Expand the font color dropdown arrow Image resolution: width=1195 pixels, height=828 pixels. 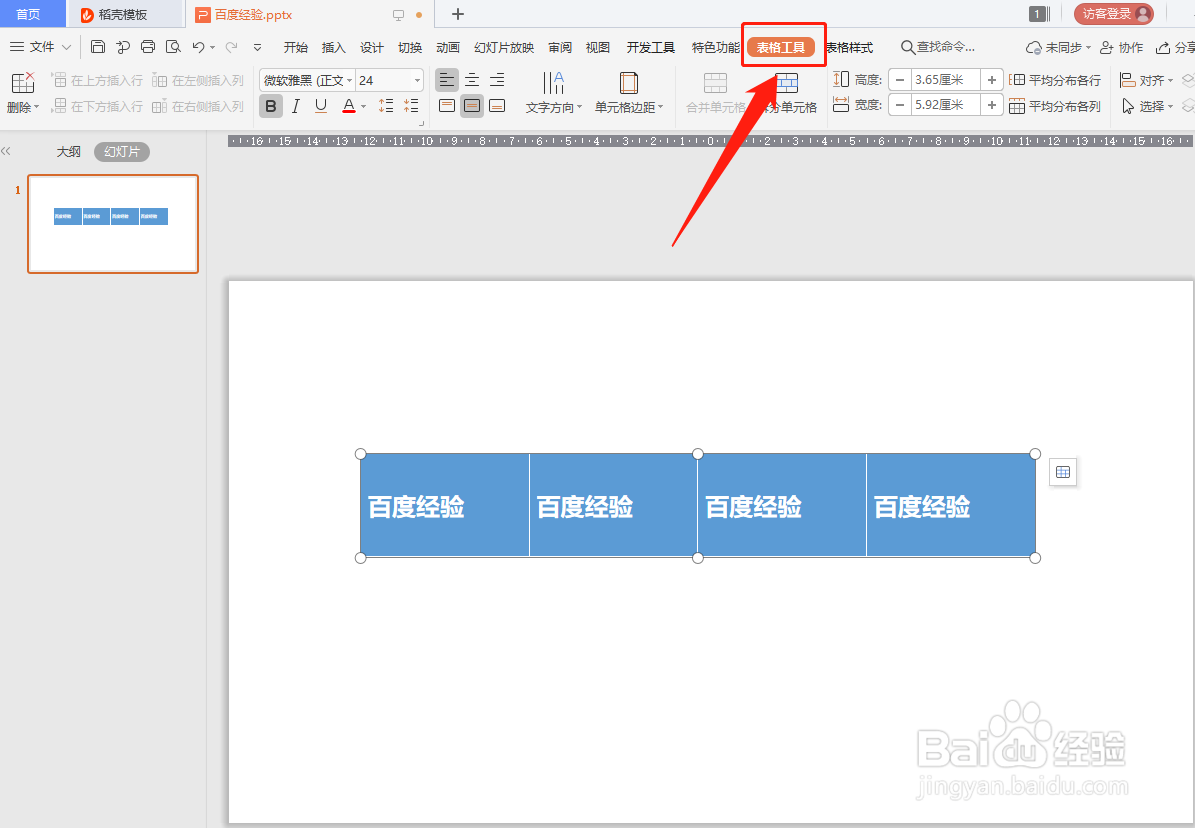[364, 106]
